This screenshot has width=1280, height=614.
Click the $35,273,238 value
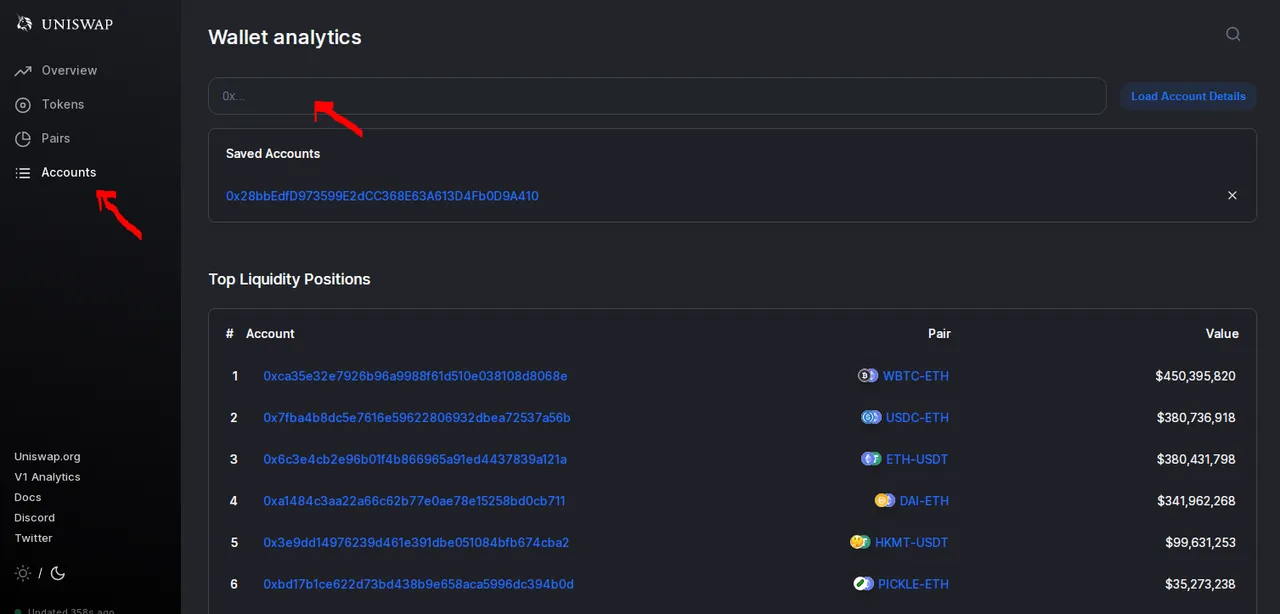[1200, 584]
